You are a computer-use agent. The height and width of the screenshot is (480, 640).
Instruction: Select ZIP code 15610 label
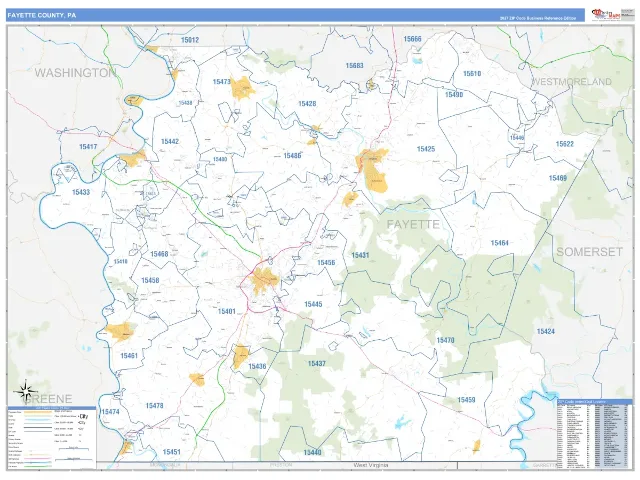pyautogui.click(x=472, y=73)
